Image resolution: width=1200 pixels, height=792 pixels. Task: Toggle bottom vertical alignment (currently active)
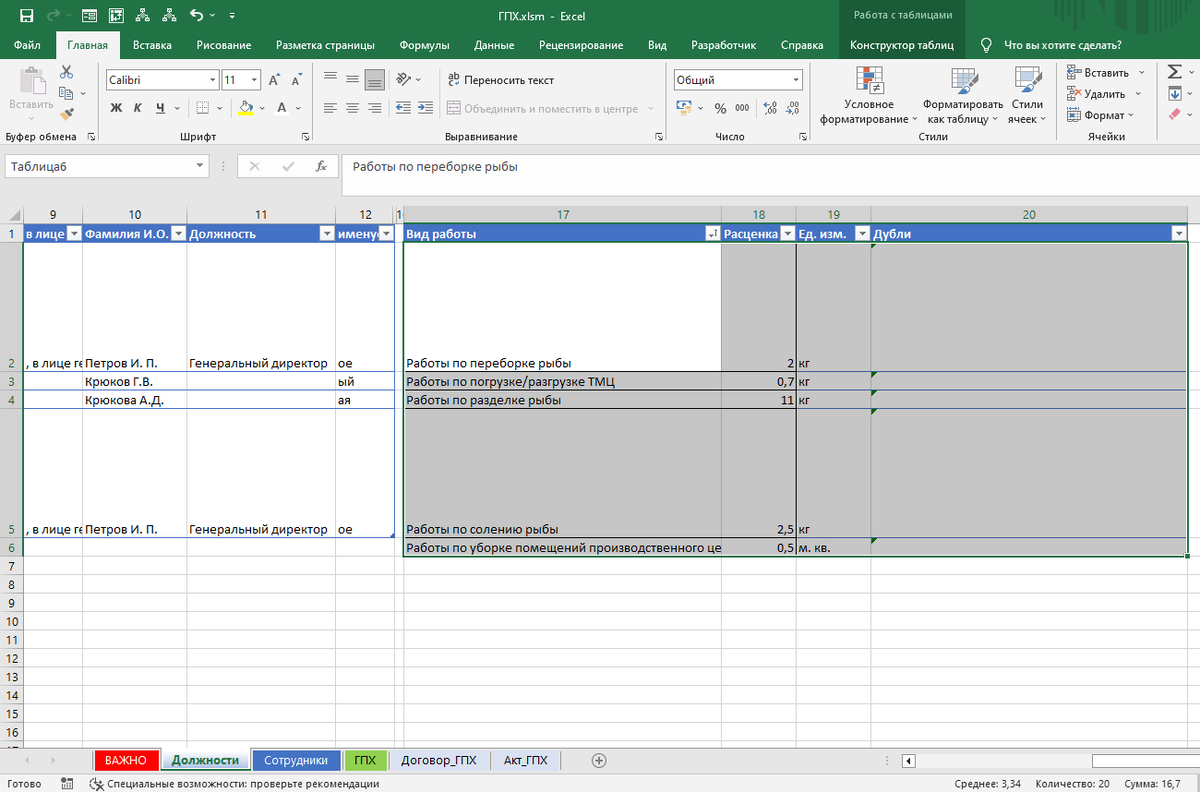[374, 80]
